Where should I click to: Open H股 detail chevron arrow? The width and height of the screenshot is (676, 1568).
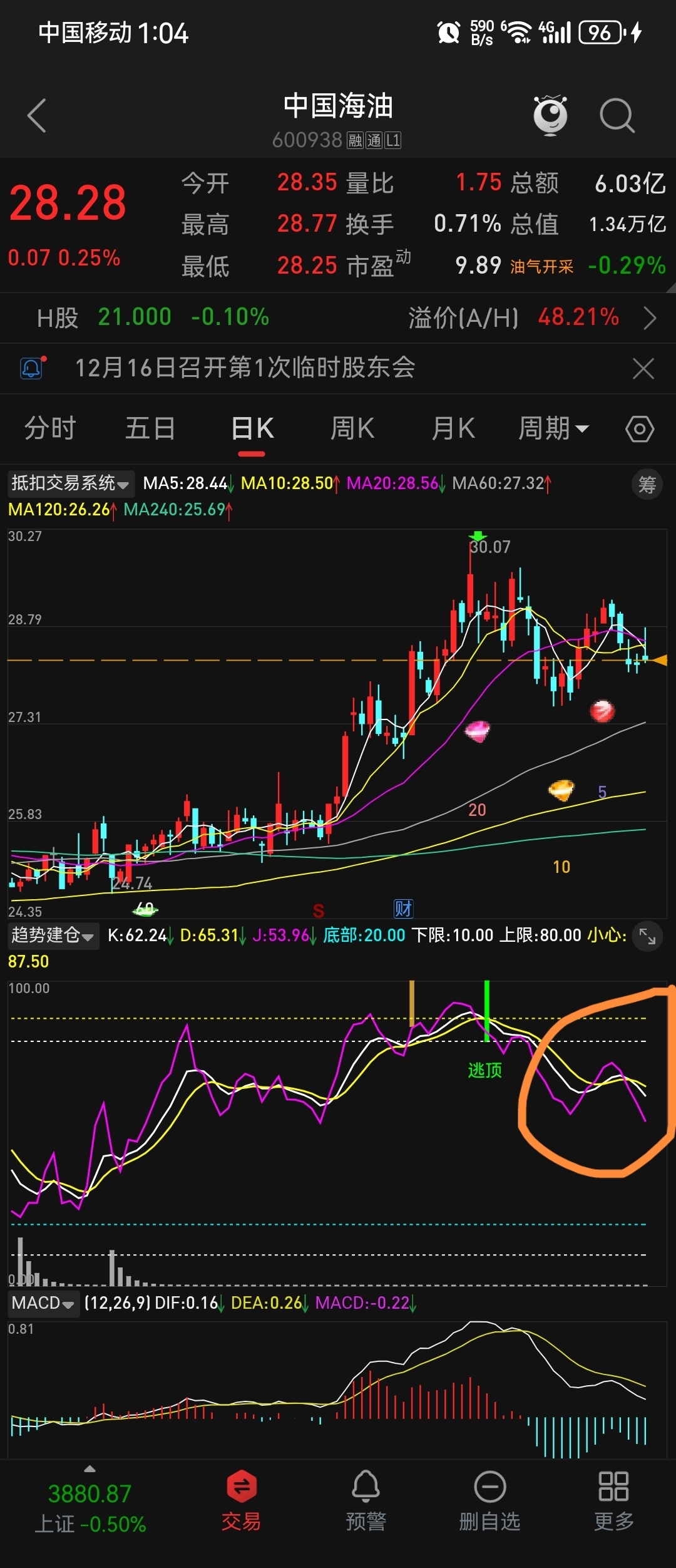[x=650, y=318]
